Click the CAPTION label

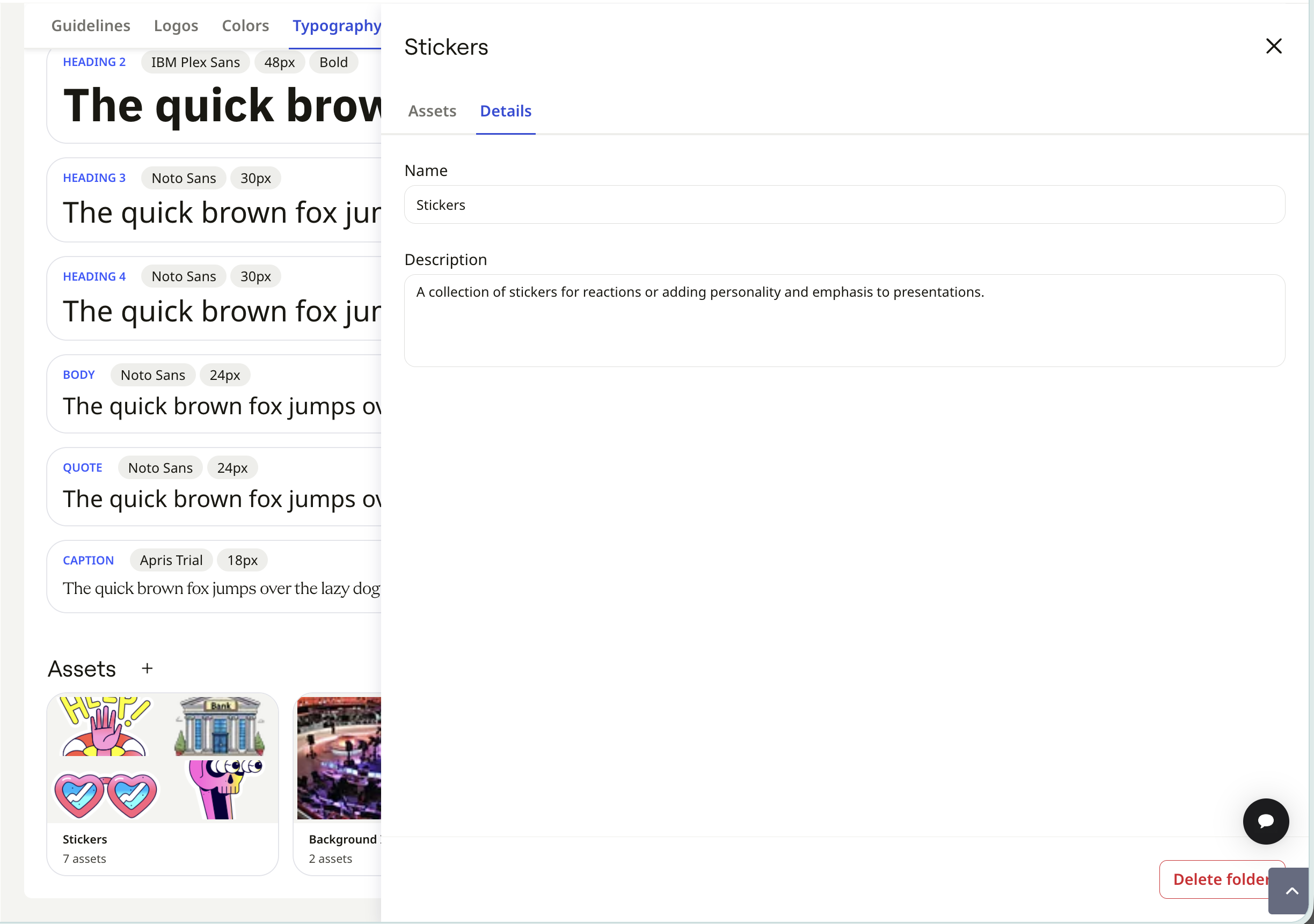coord(88,560)
